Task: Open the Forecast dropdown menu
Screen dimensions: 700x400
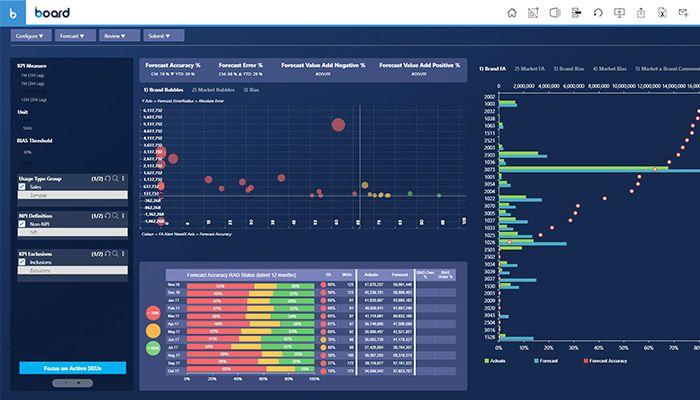Action: (75, 36)
